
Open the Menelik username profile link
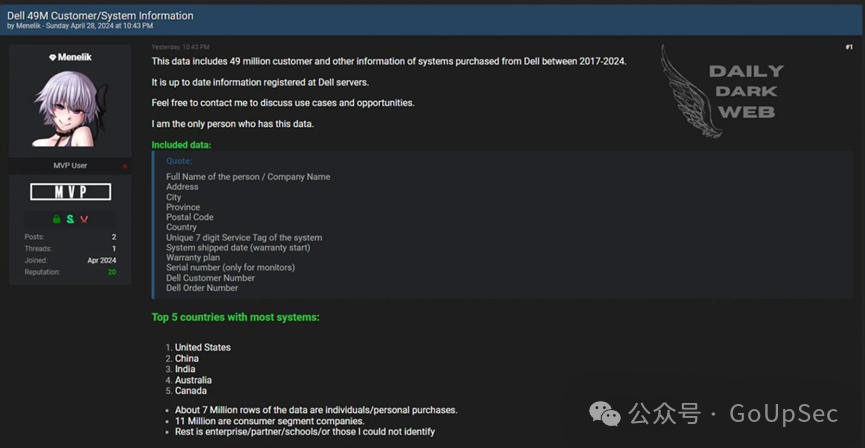pos(74,58)
